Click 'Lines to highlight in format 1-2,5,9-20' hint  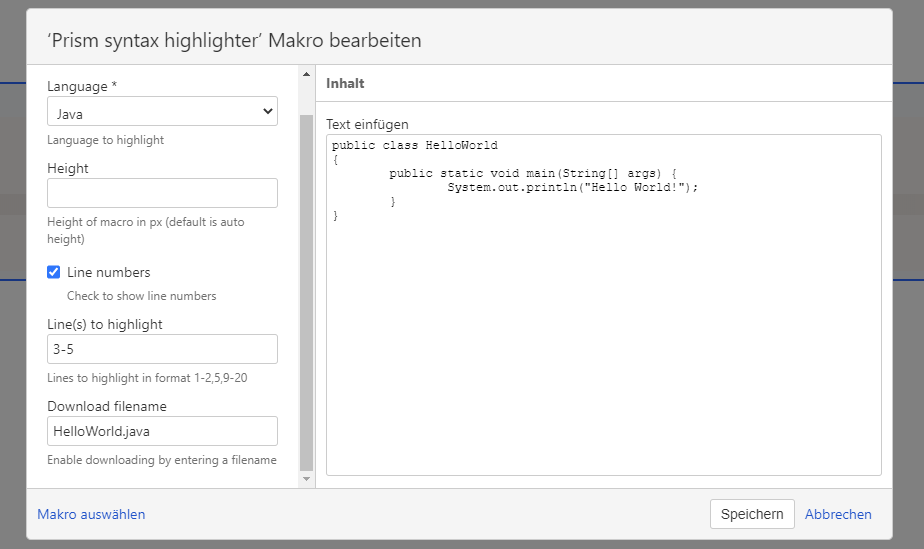point(147,378)
